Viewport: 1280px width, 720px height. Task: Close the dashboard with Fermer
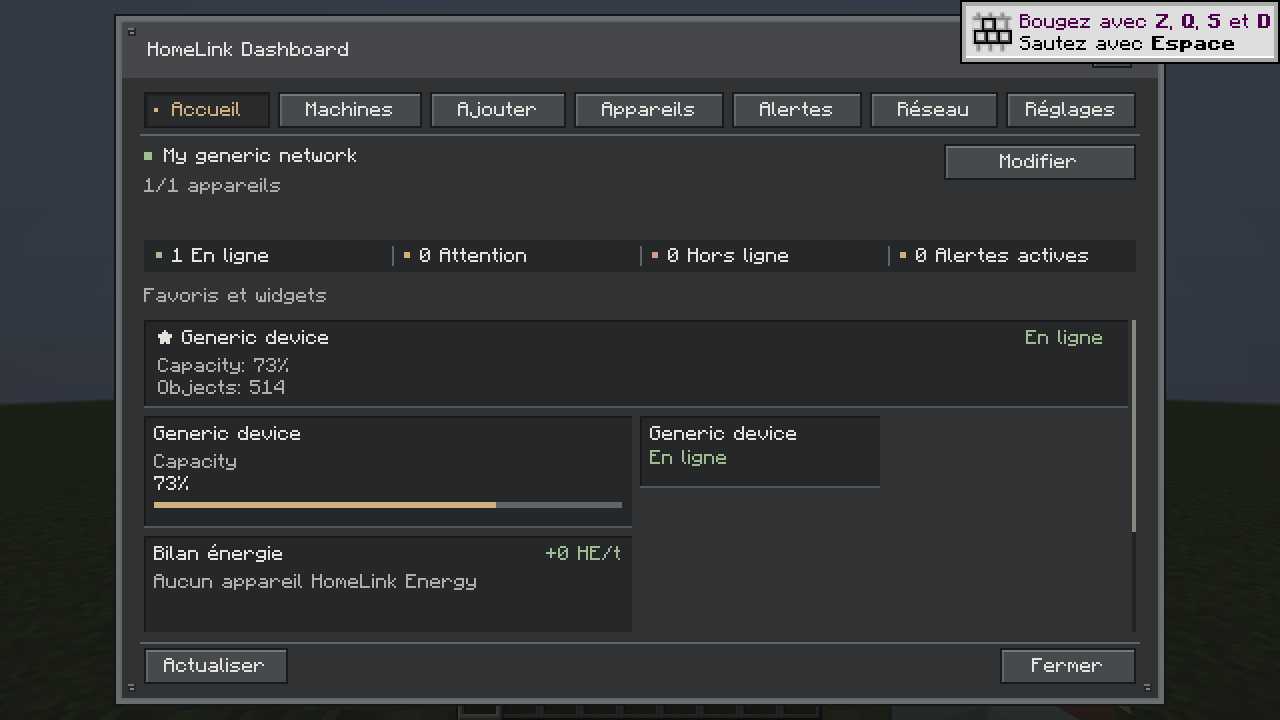coord(1067,666)
